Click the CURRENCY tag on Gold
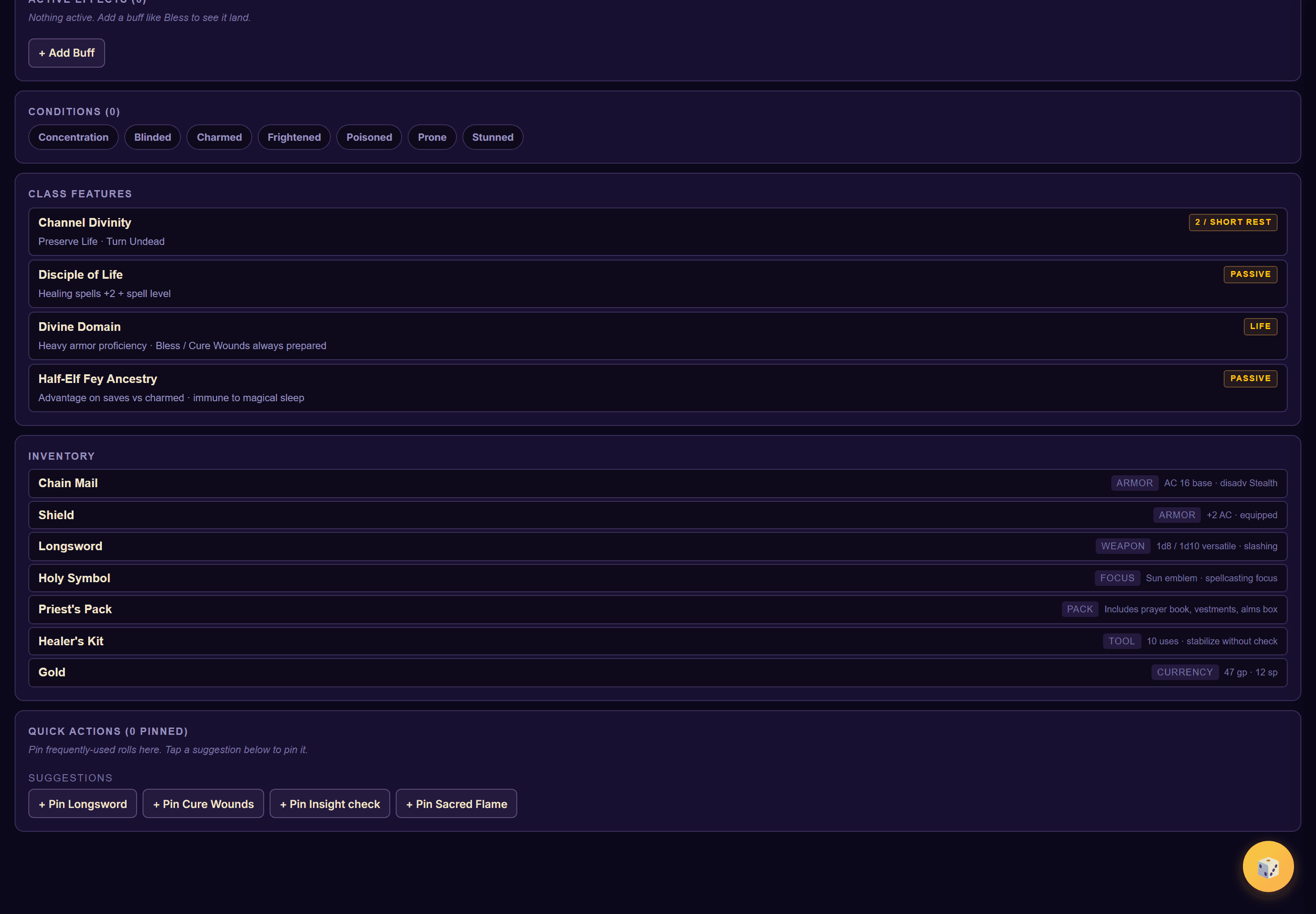This screenshot has height=914, width=1316. (x=1184, y=672)
